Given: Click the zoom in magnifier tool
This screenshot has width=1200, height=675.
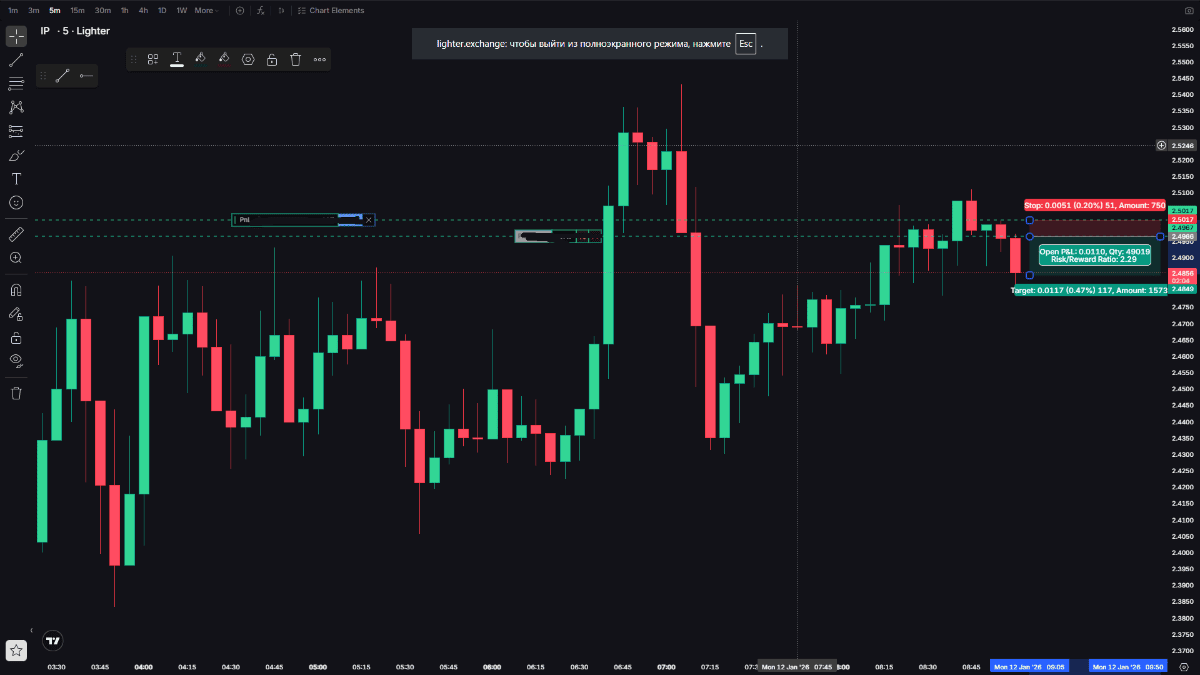Looking at the screenshot, I should (x=16, y=258).
